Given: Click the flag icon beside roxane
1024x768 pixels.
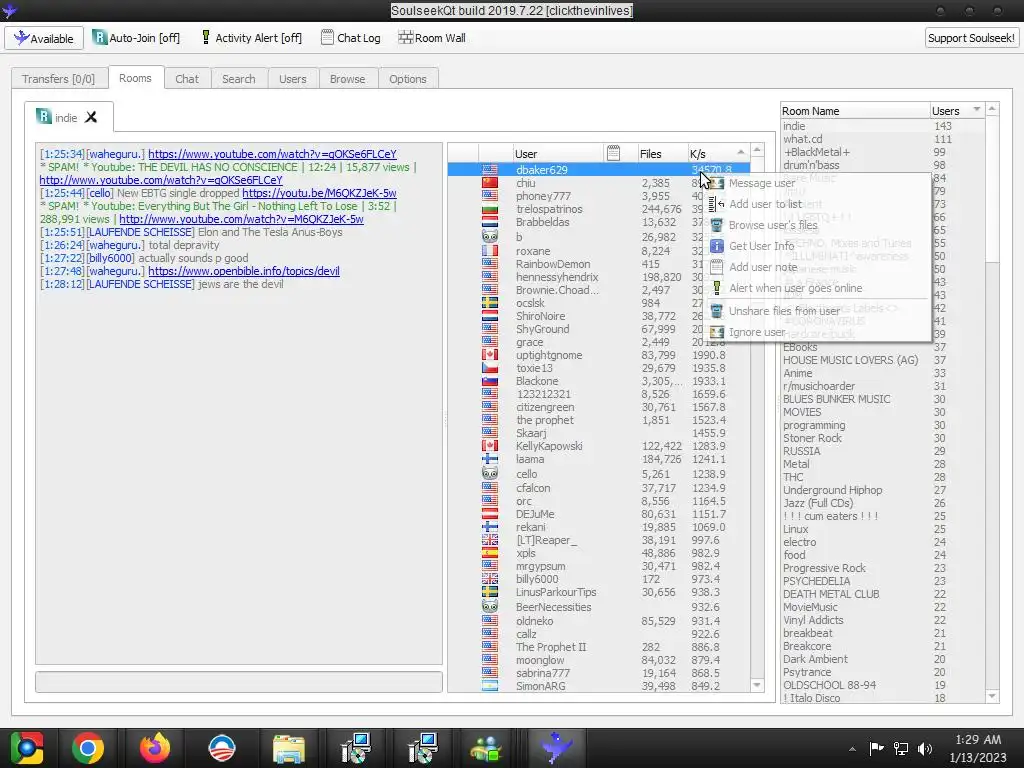Looking at the screenshot, I should pos(490,251).
